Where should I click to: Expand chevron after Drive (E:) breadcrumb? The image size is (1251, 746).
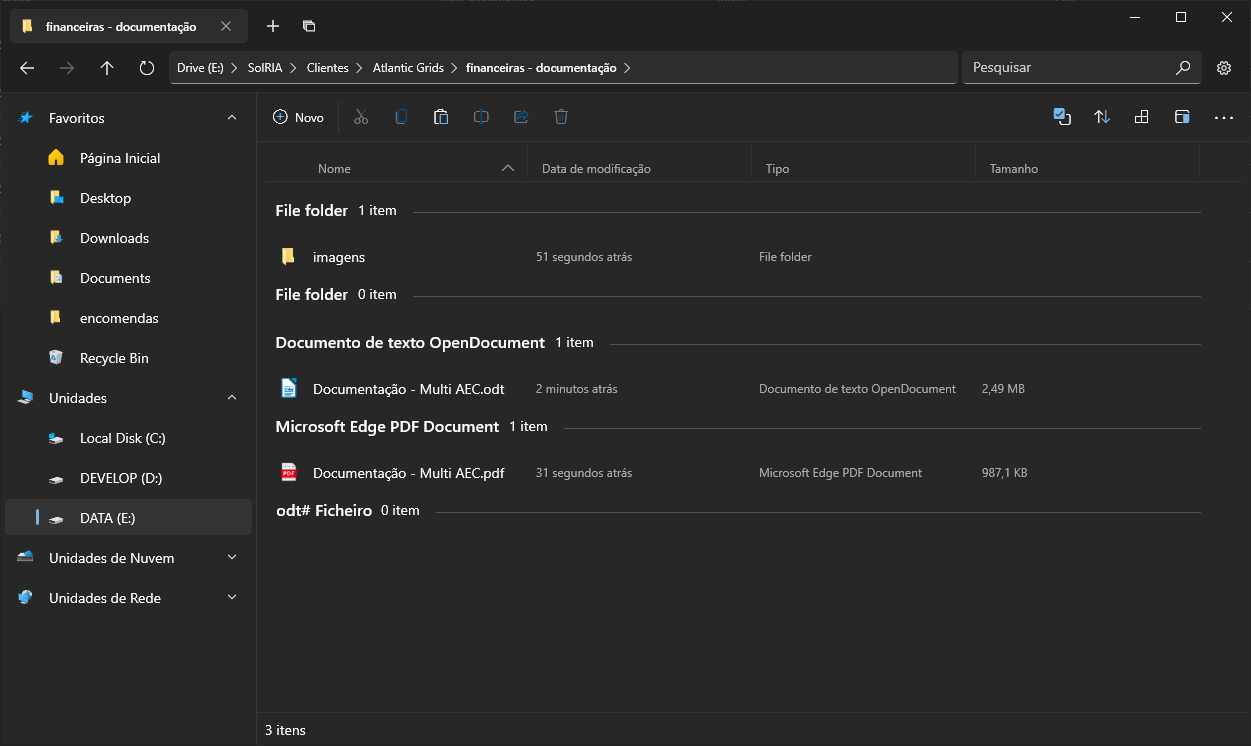[x=235, y=68]
